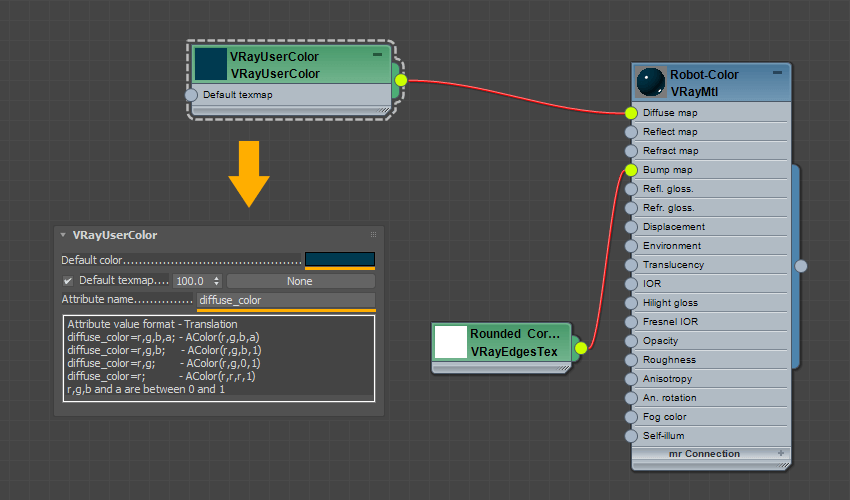This screenshot has height=500, width=850.
Task: Click the Fresnel IOR input socket
Action: click(x=631, y=322)
